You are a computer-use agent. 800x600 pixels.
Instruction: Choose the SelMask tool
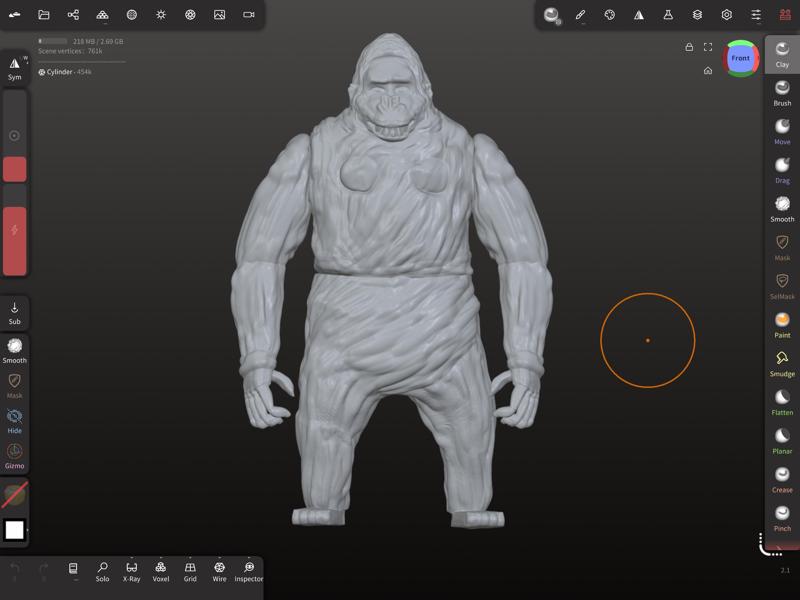tap(782, 287)
